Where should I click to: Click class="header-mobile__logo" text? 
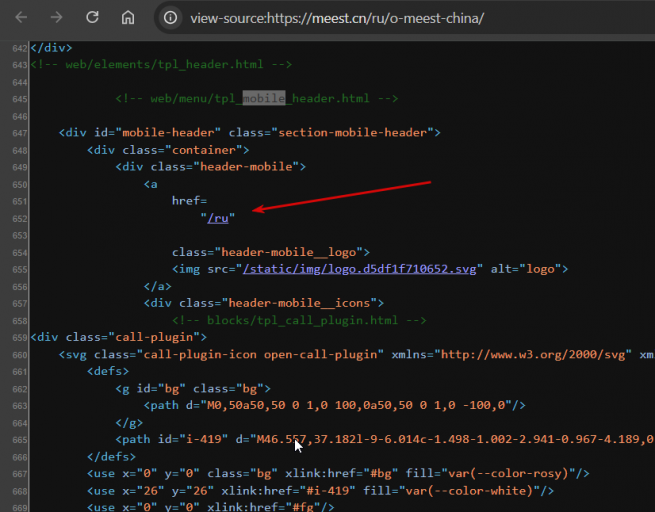click(271, 252)
